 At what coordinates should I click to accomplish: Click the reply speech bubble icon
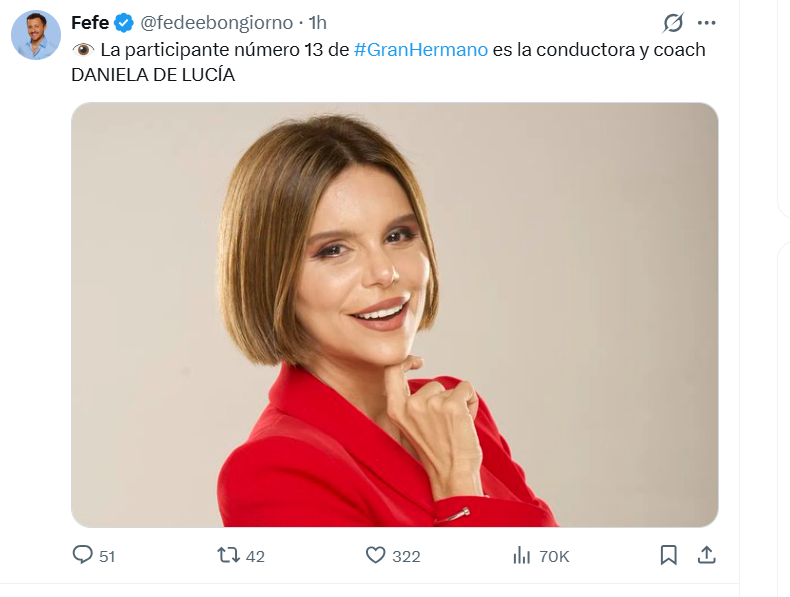(83, 555)
